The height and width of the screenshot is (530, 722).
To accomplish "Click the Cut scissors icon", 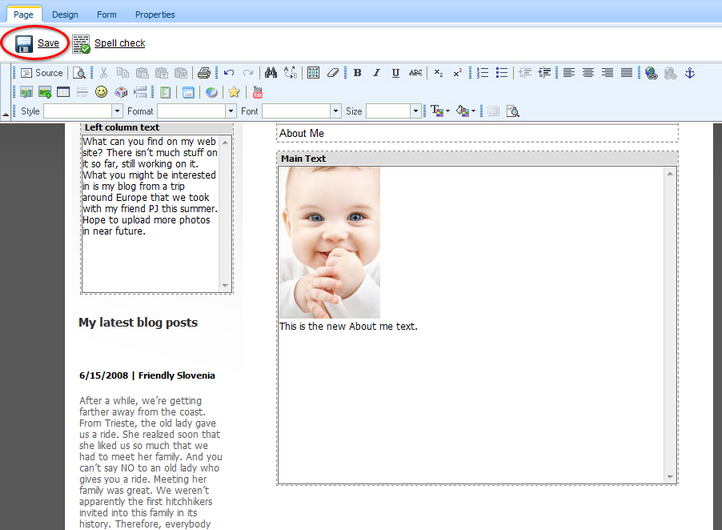I will coord(103,73).
